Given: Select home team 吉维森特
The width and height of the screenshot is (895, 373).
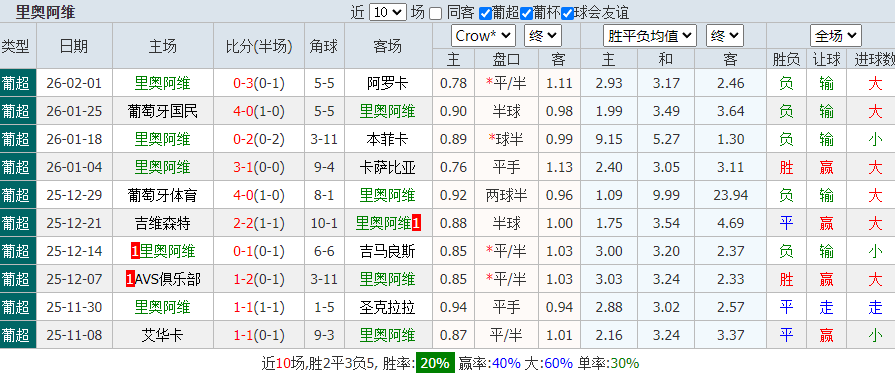Looking at the screenshot, I should [163, 223].
